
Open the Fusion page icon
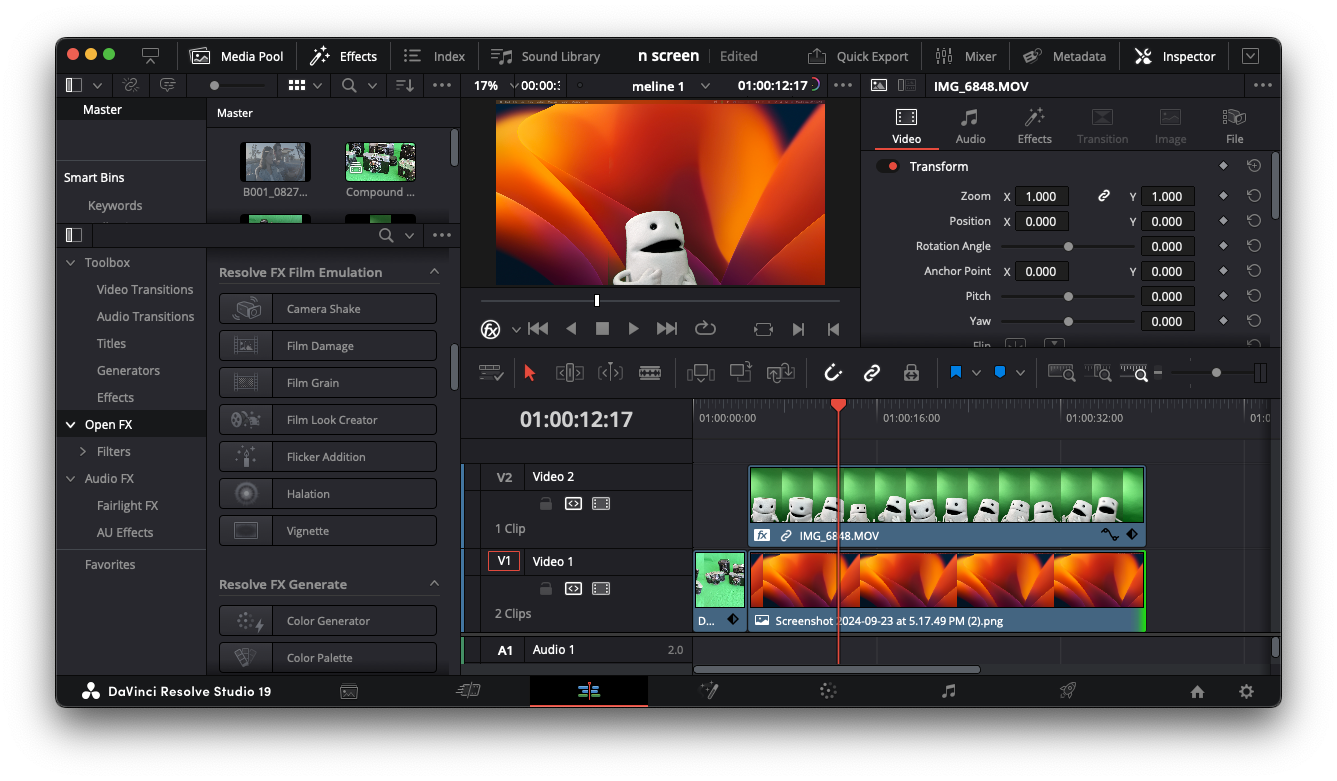click(x=709, y=691)
